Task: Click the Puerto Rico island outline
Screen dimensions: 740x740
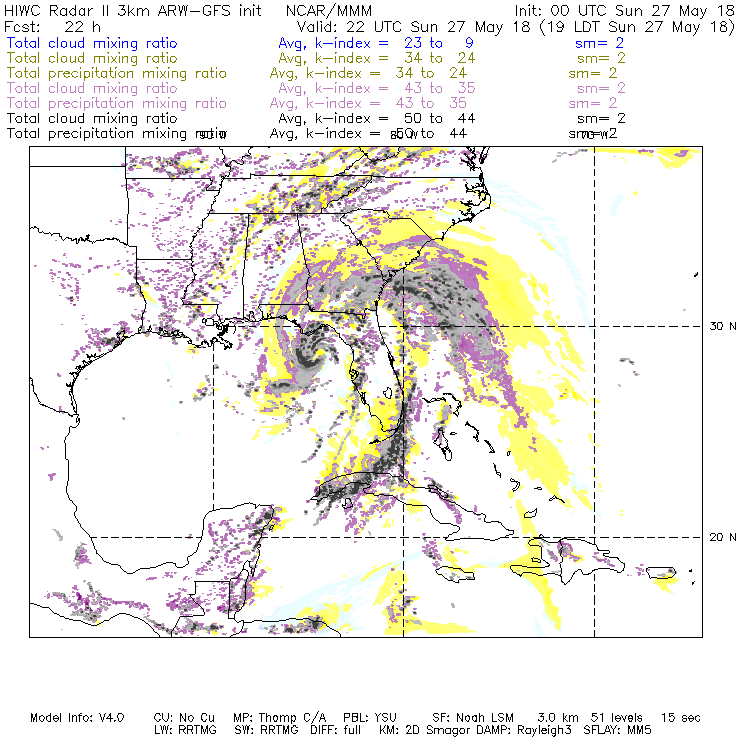Action: (660, 573)
